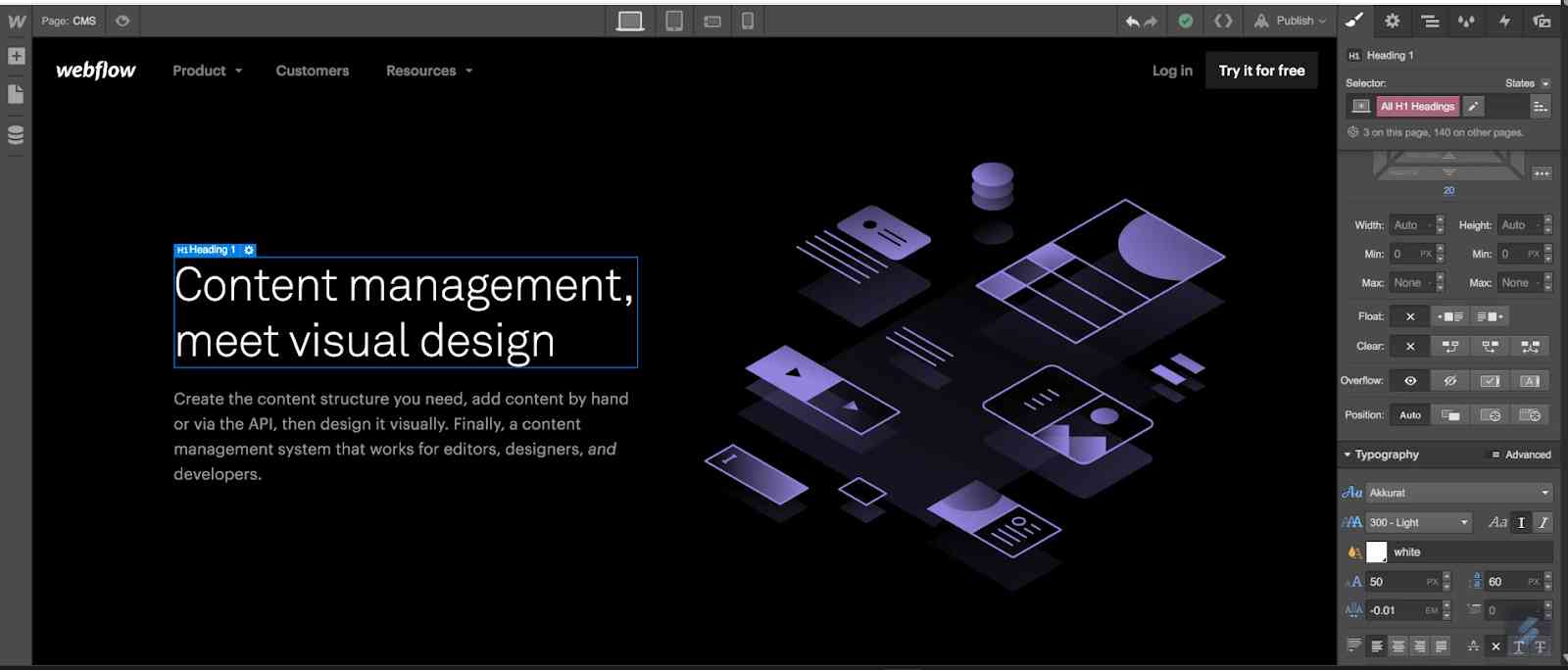Open the Settings gear tab
Viewport: 1568px width, 670px height.
coord(1392,21)
